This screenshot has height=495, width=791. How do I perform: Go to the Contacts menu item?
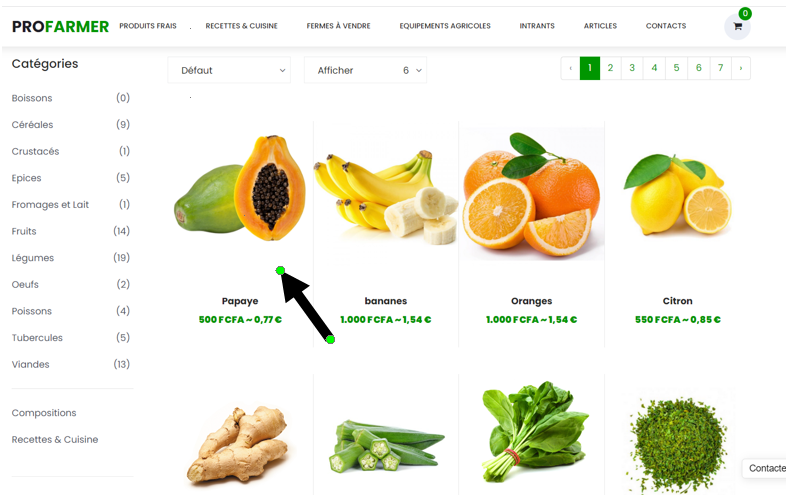click(x=666, y=26)
